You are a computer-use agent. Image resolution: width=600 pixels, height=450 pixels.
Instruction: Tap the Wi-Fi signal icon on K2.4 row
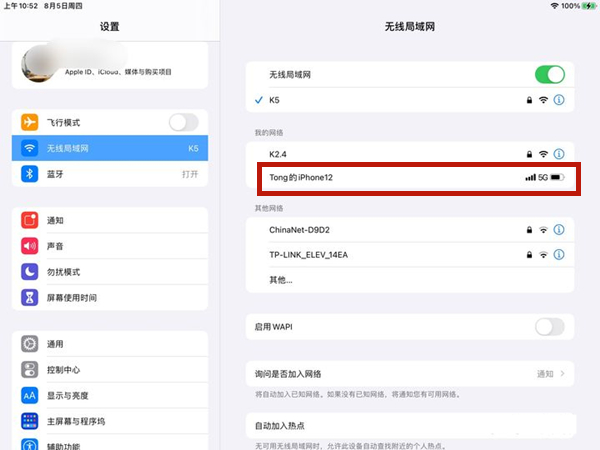(x=543, y=154)
